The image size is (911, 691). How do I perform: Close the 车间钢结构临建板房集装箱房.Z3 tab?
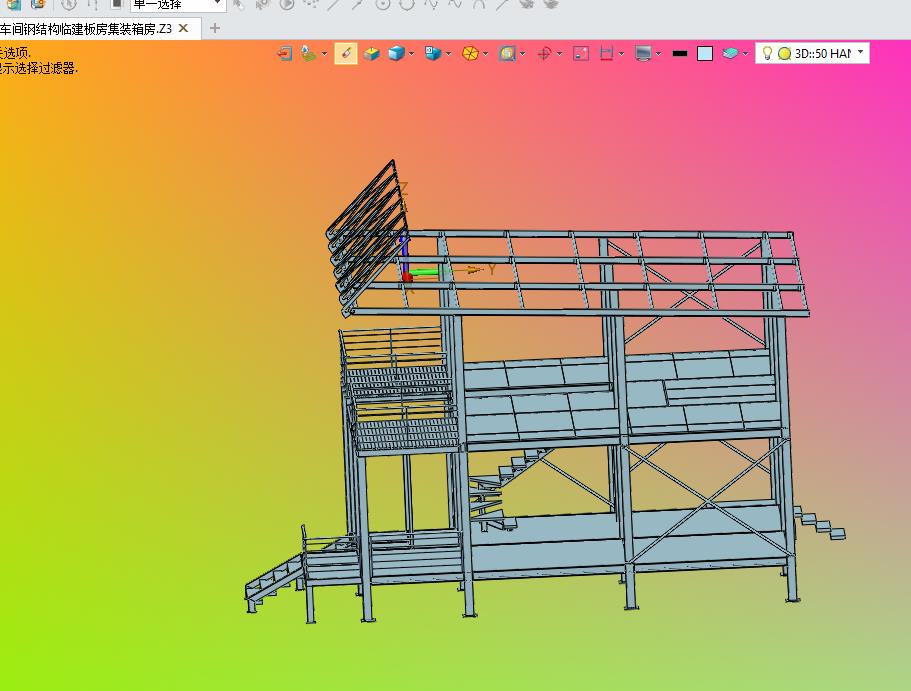pyautogui.click(x=184, y=28)
